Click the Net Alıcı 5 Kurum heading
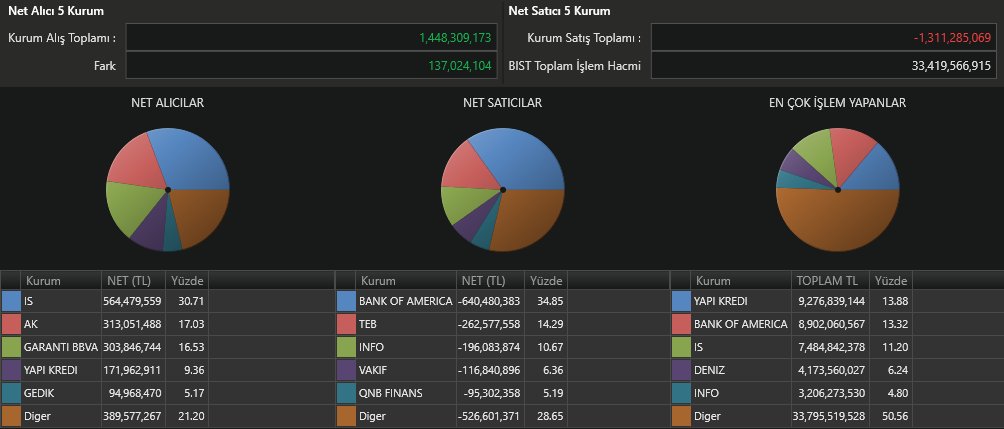 click(56, 11)
